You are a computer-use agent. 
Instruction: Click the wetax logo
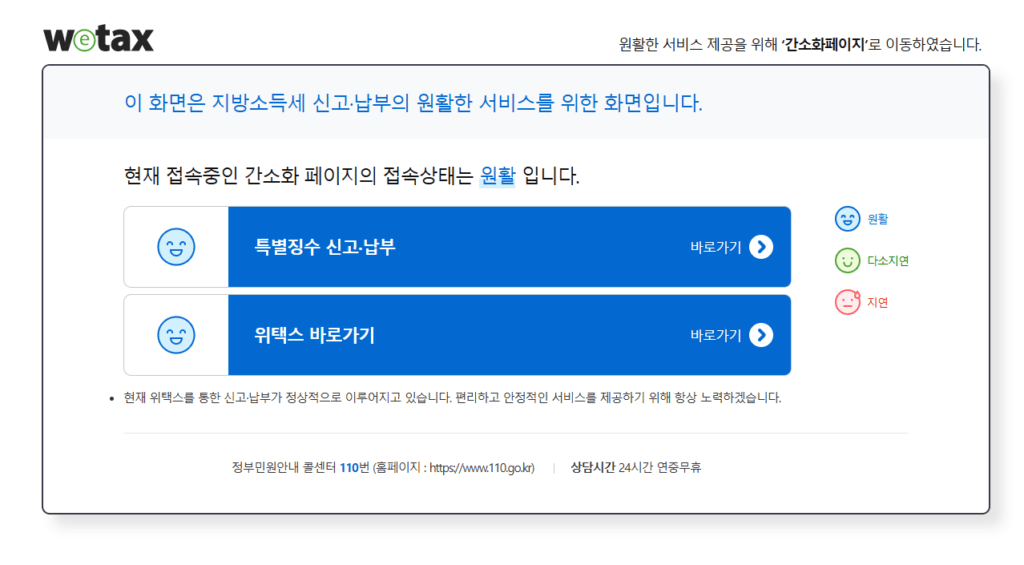(x=99, y=39)
